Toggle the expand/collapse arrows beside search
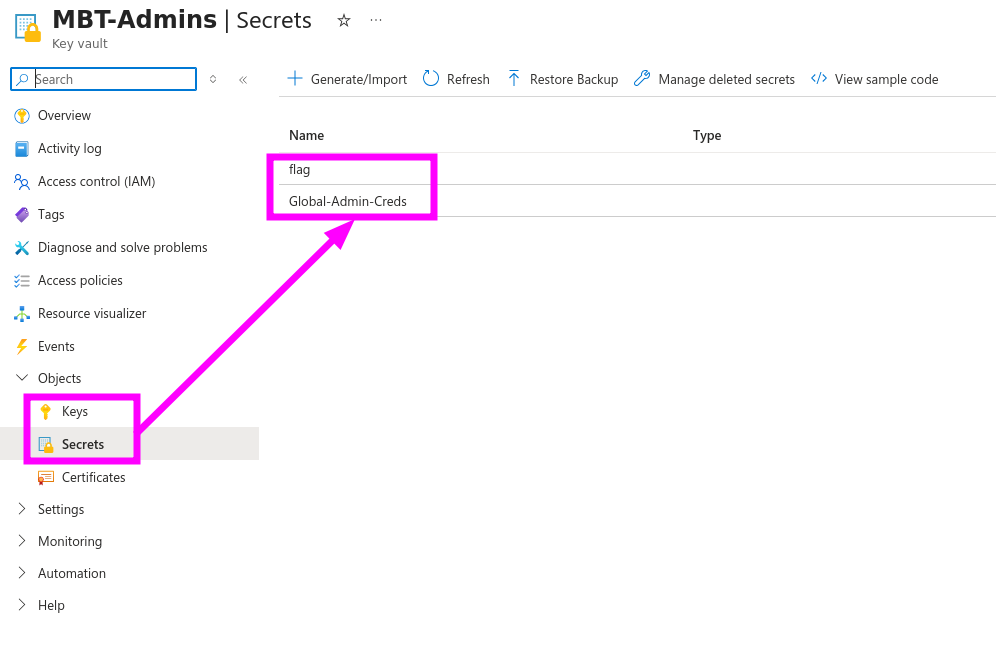 click(213, 79)
